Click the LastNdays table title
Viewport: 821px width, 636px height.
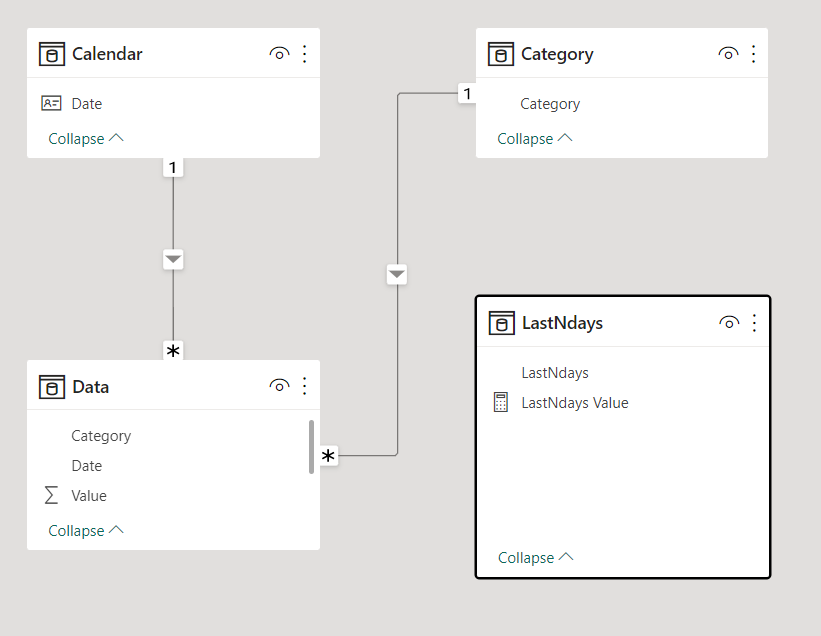click(562, 323)
